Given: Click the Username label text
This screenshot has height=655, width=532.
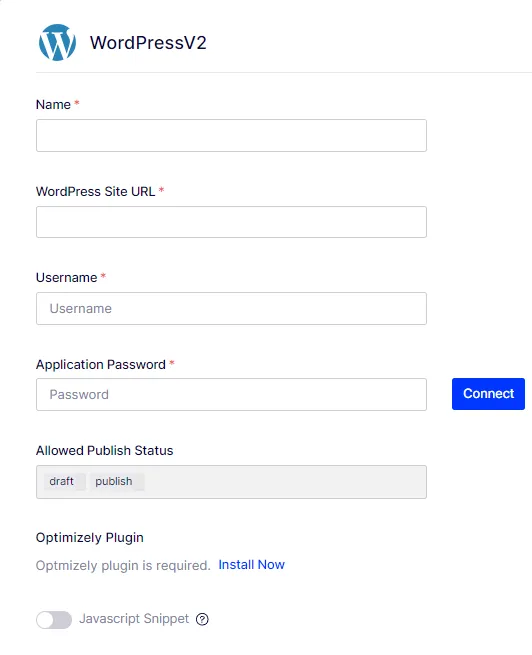Looking at the screenshot, I should (66, 277).
